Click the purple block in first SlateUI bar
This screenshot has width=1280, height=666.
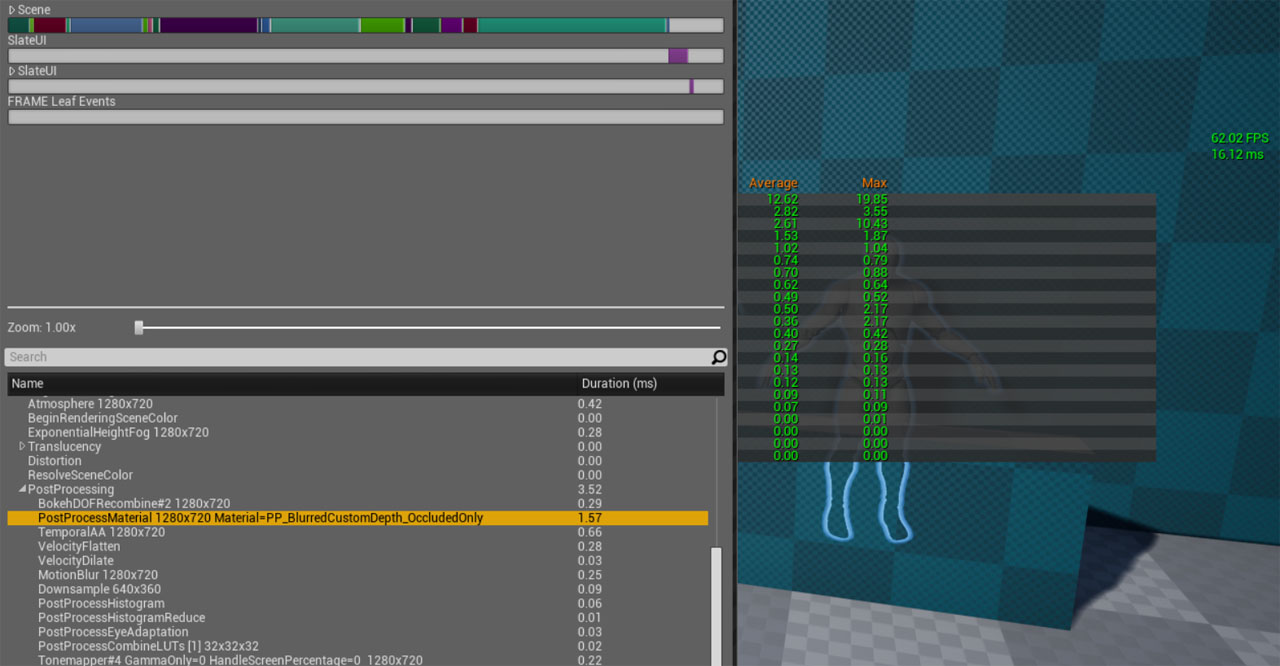678,56
